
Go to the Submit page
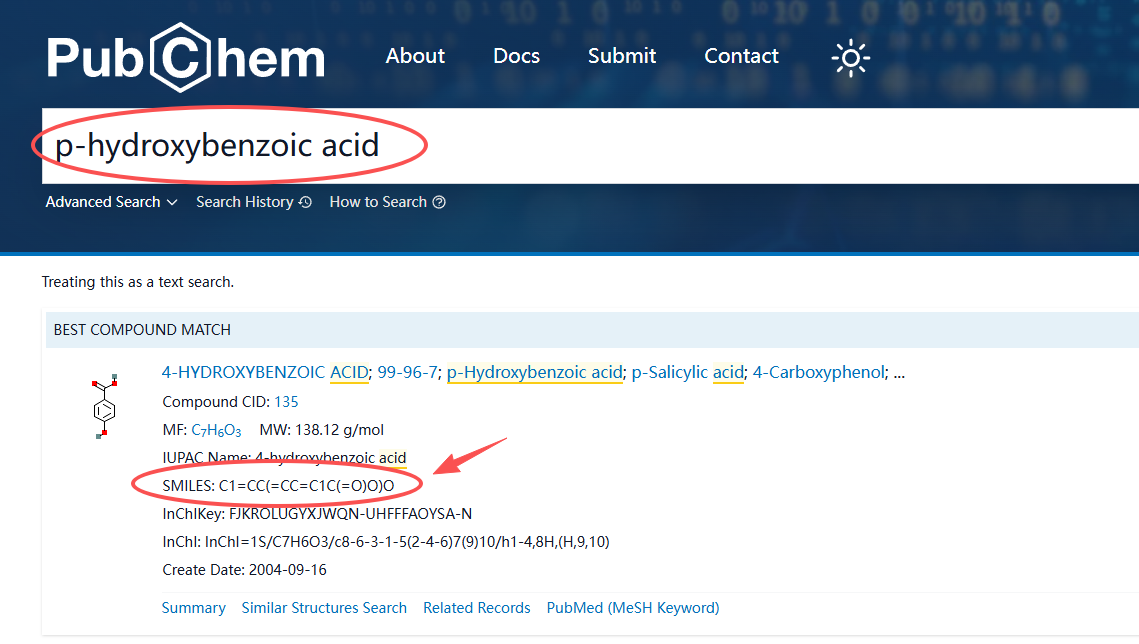pos(622,56)
